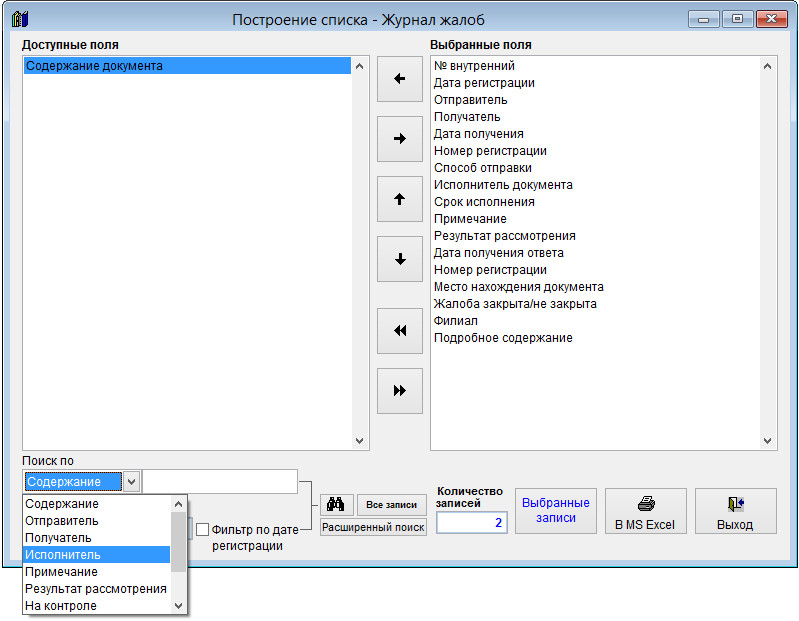
Task: Click the double right arrow button
Action: pyautogui.click(x=400, y=391)
